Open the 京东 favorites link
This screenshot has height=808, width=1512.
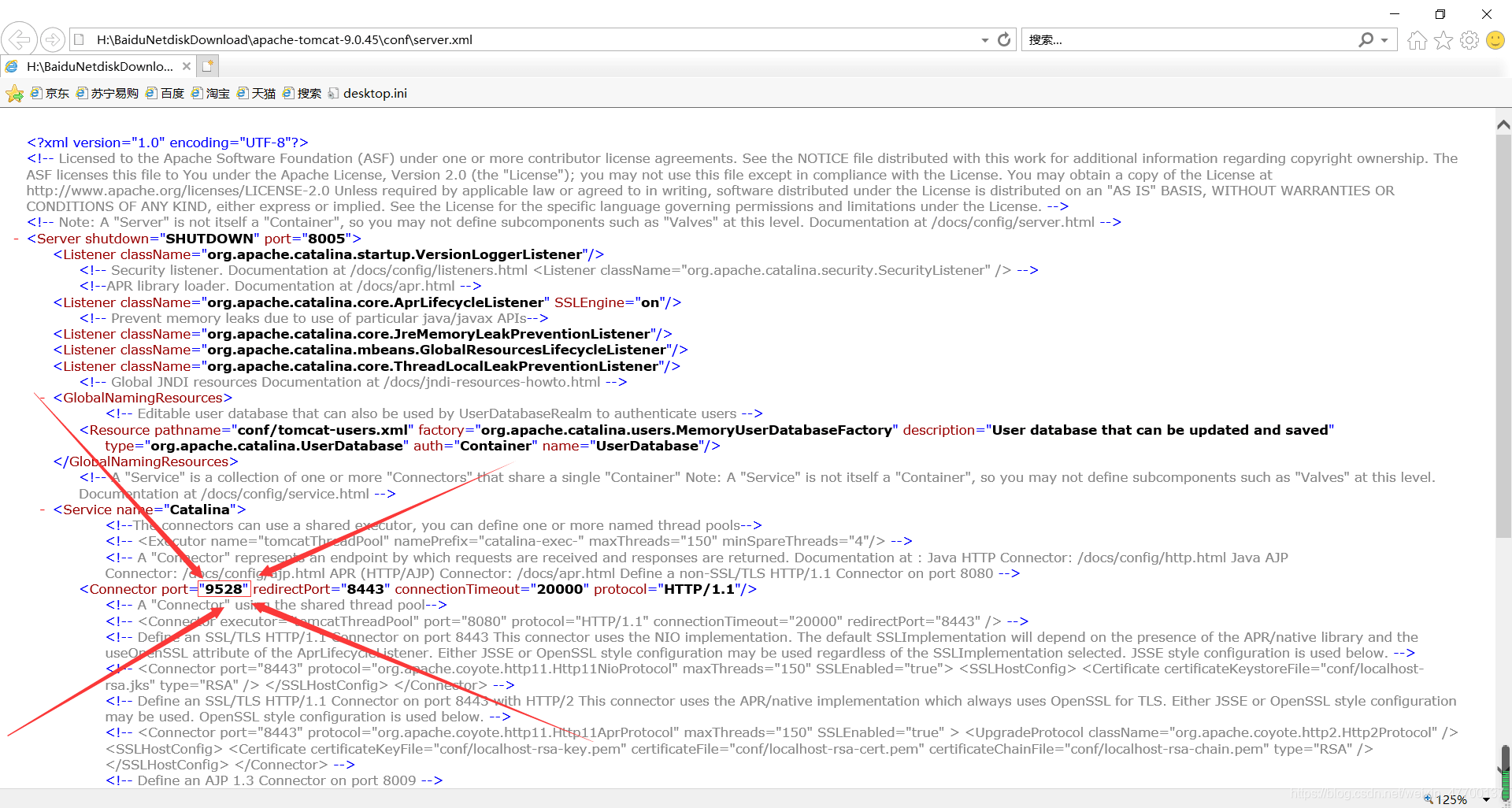point(50,94)
